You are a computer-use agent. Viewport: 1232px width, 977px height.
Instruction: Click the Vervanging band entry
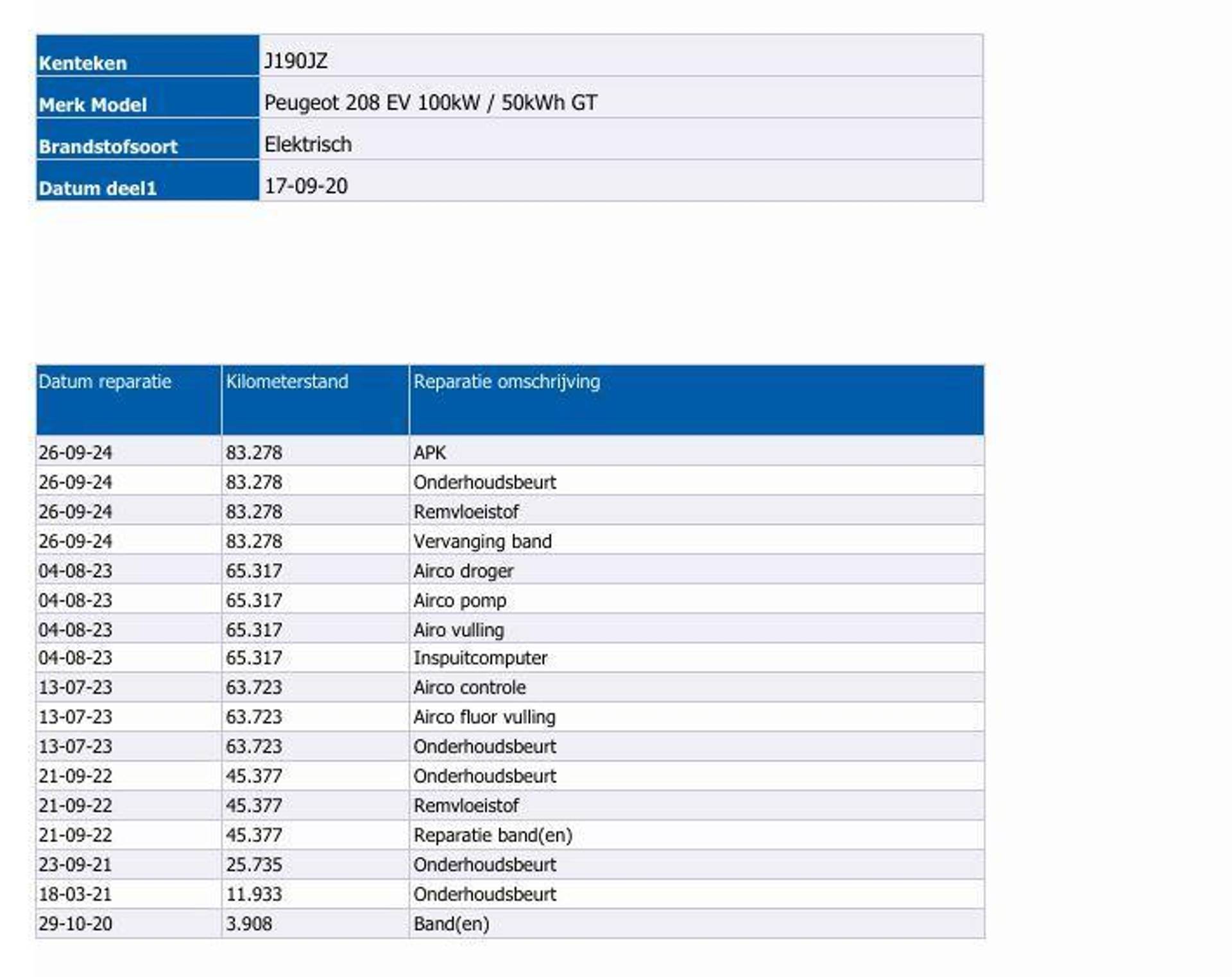(x=482, y=541)
